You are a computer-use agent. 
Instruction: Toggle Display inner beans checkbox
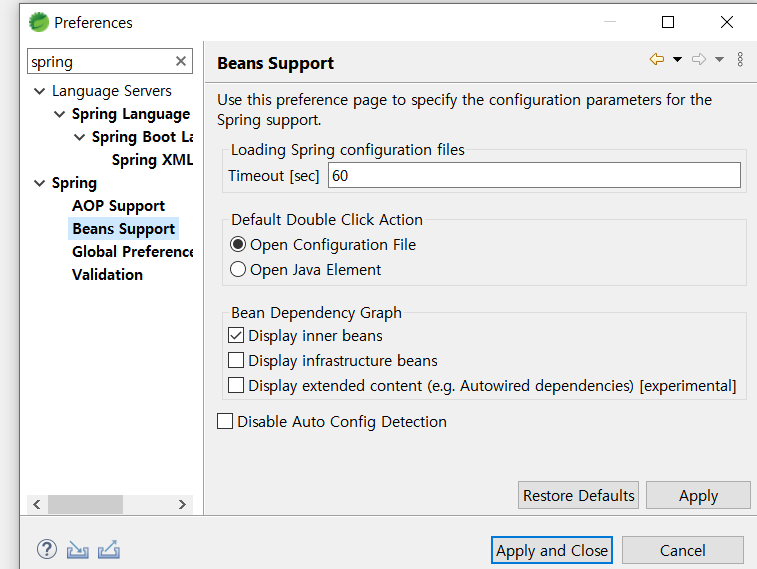point(236,335)
